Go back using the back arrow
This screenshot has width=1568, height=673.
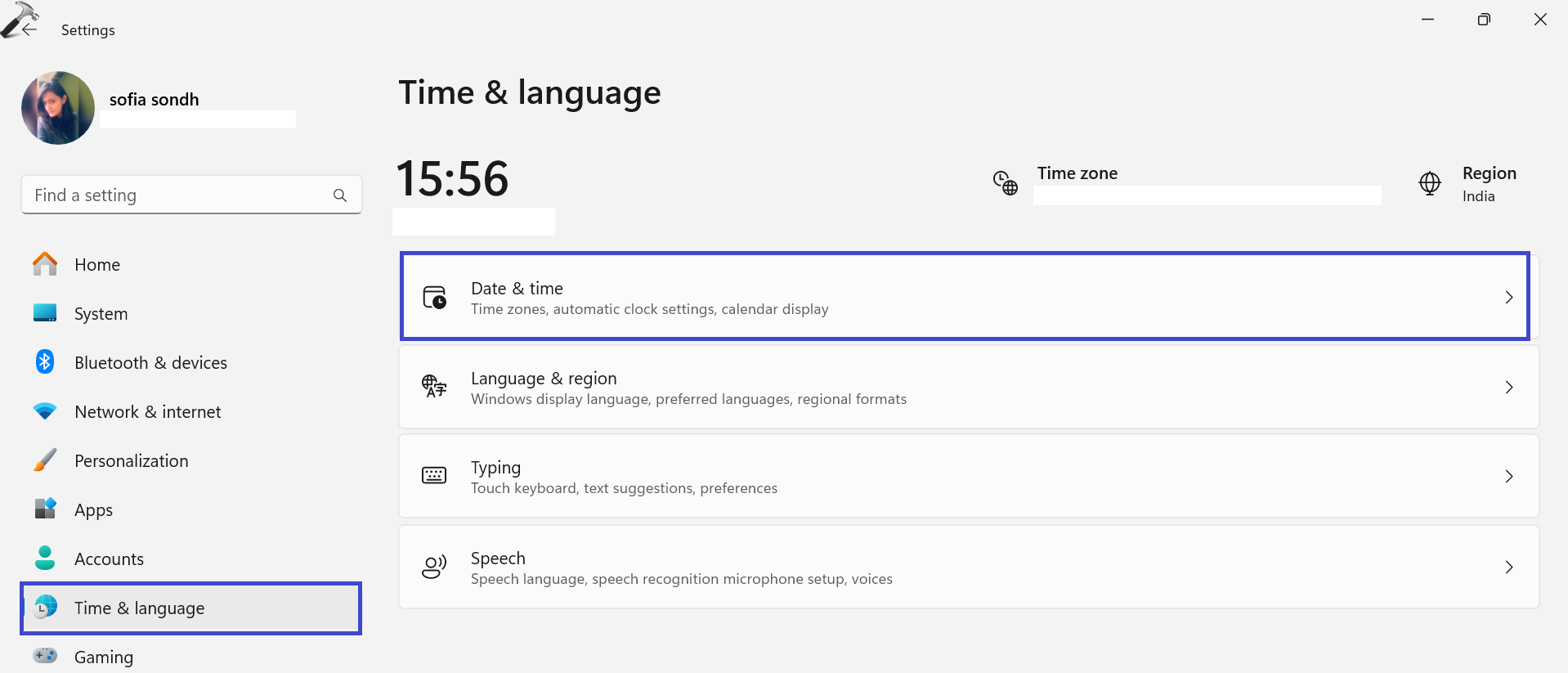29,29
